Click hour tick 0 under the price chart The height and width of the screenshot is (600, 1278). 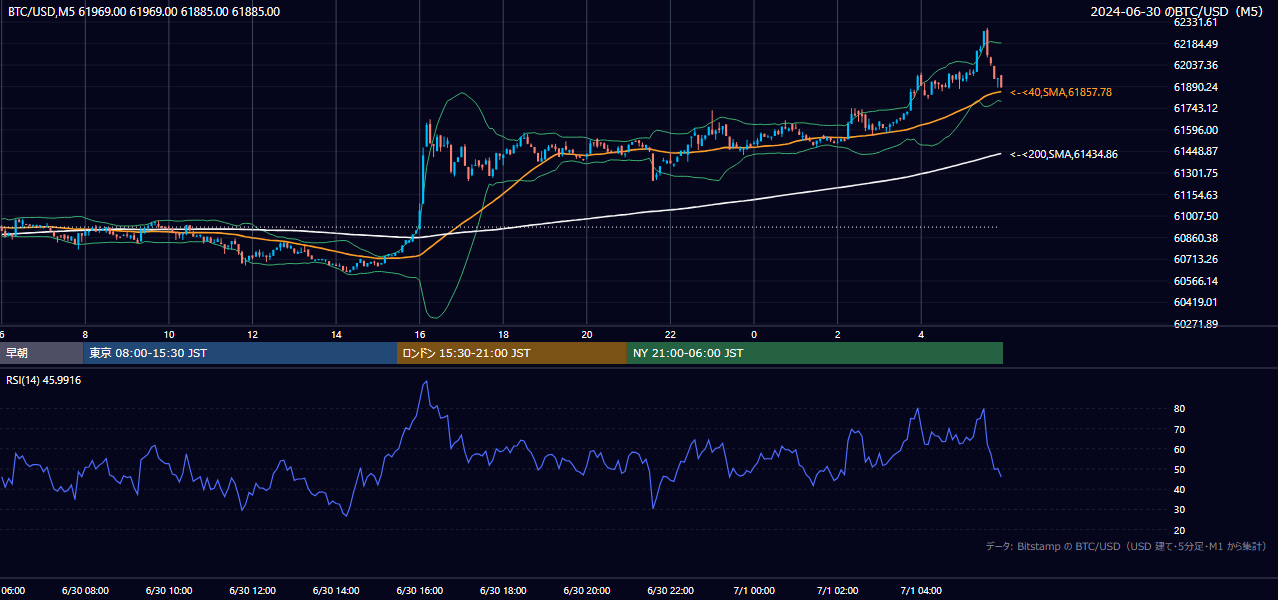pos(754,334)
